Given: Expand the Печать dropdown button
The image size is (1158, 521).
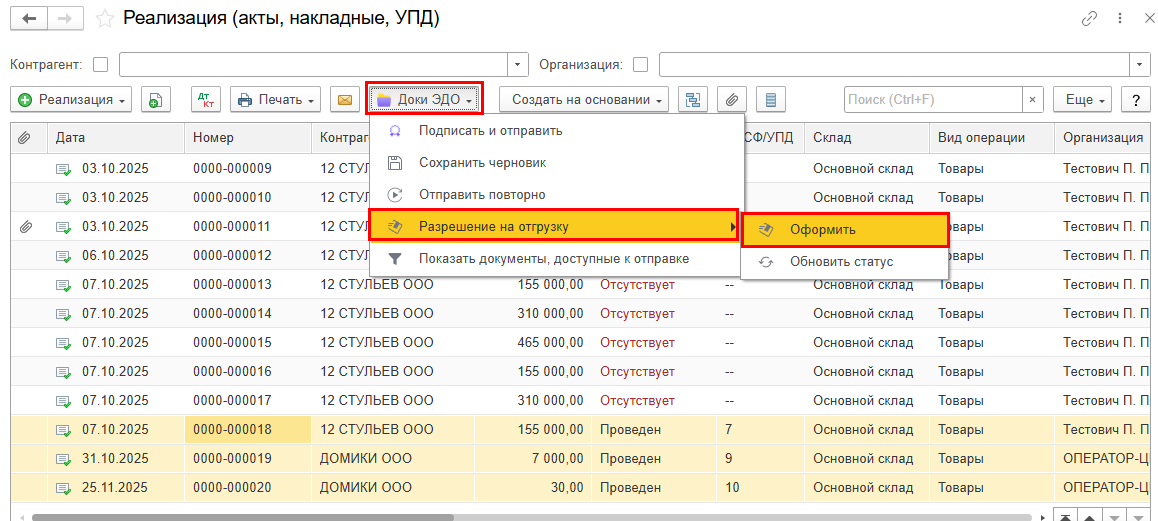Looking at the screenshot, I should tap(275, 100).
